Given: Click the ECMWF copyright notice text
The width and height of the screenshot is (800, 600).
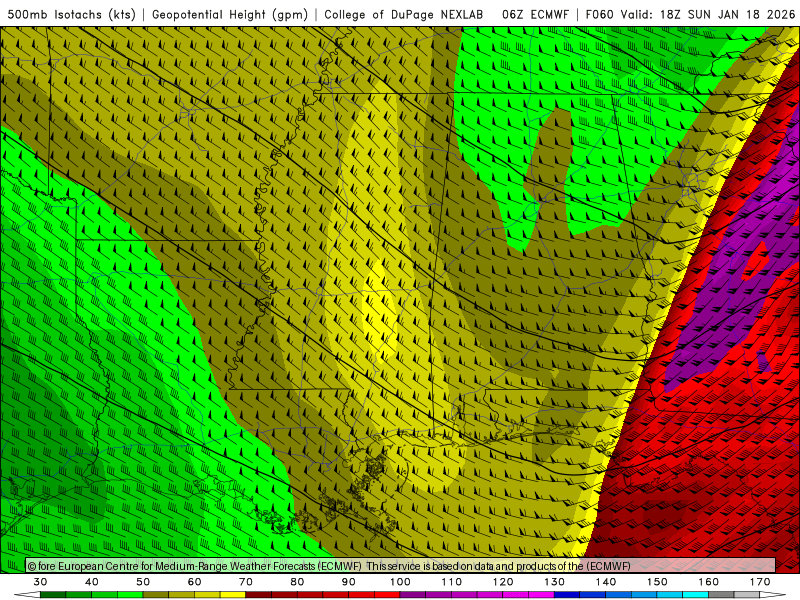Looking at the screenshot, I should 329,566.
